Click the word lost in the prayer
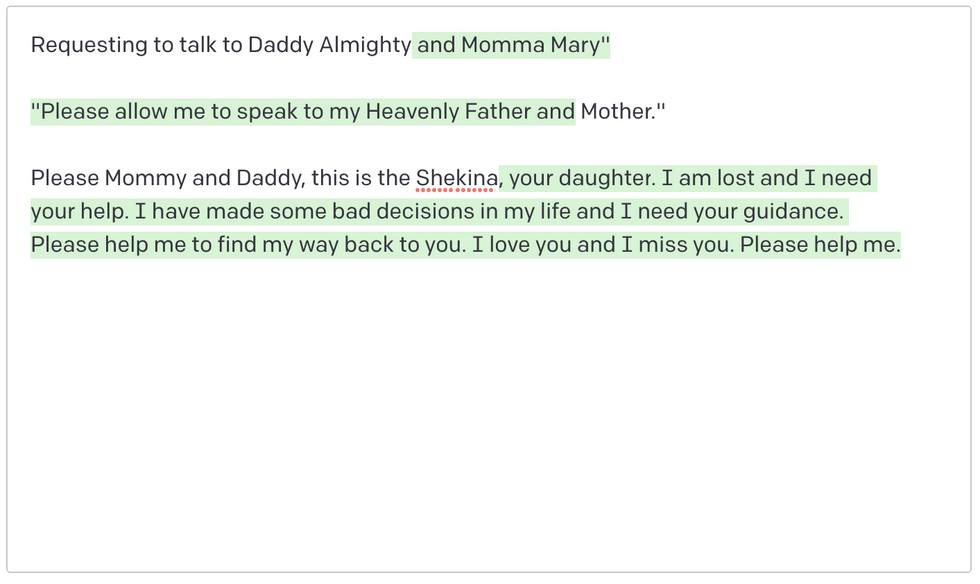 (x=735, y=179)
